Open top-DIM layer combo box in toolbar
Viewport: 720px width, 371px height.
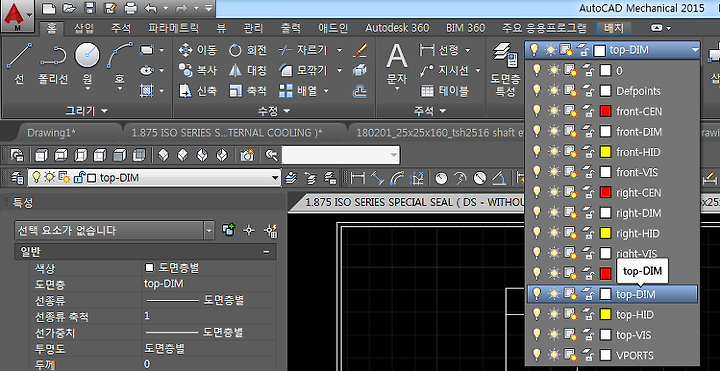click(x=154, y=177)
